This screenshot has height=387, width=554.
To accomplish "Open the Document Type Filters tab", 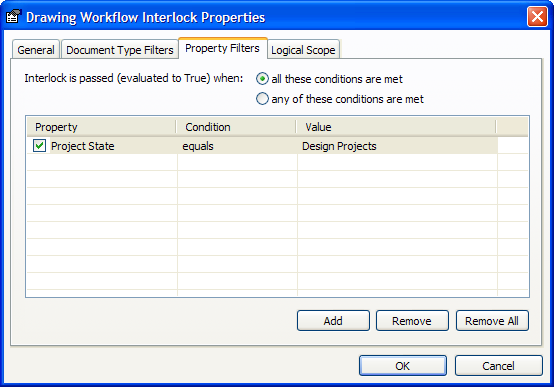I will pyautogui.click(x=120, y=50).
